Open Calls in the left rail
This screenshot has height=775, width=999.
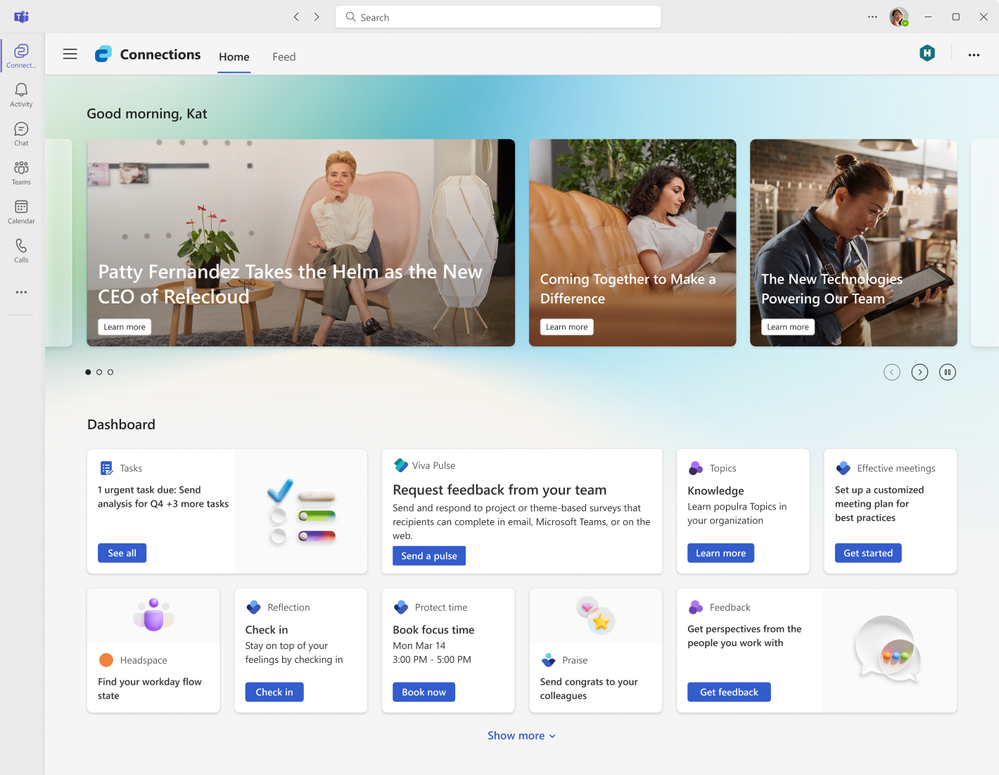21,250
